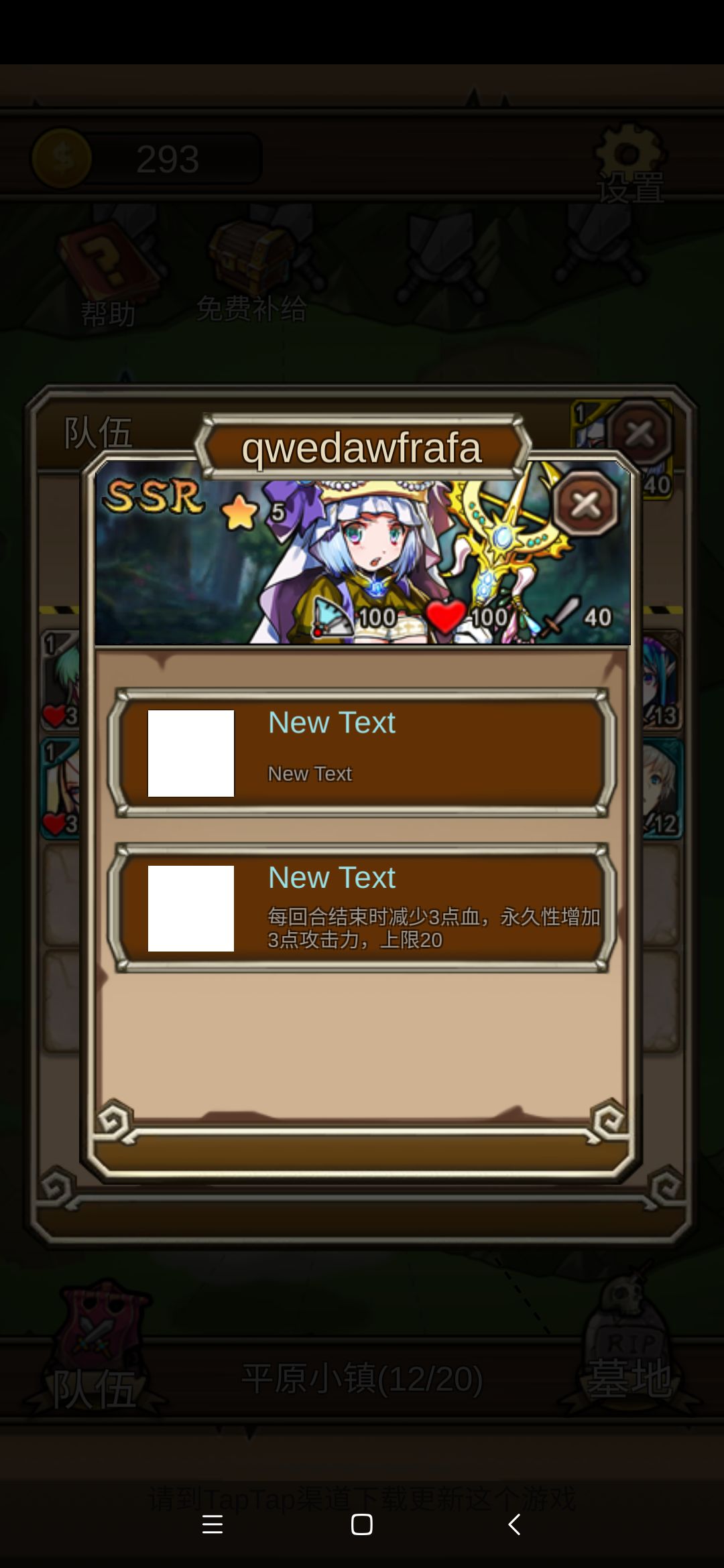Switch to the 墓地 graveyard tab
The image size is (724, 1568).
click(x=629, y=1347)
